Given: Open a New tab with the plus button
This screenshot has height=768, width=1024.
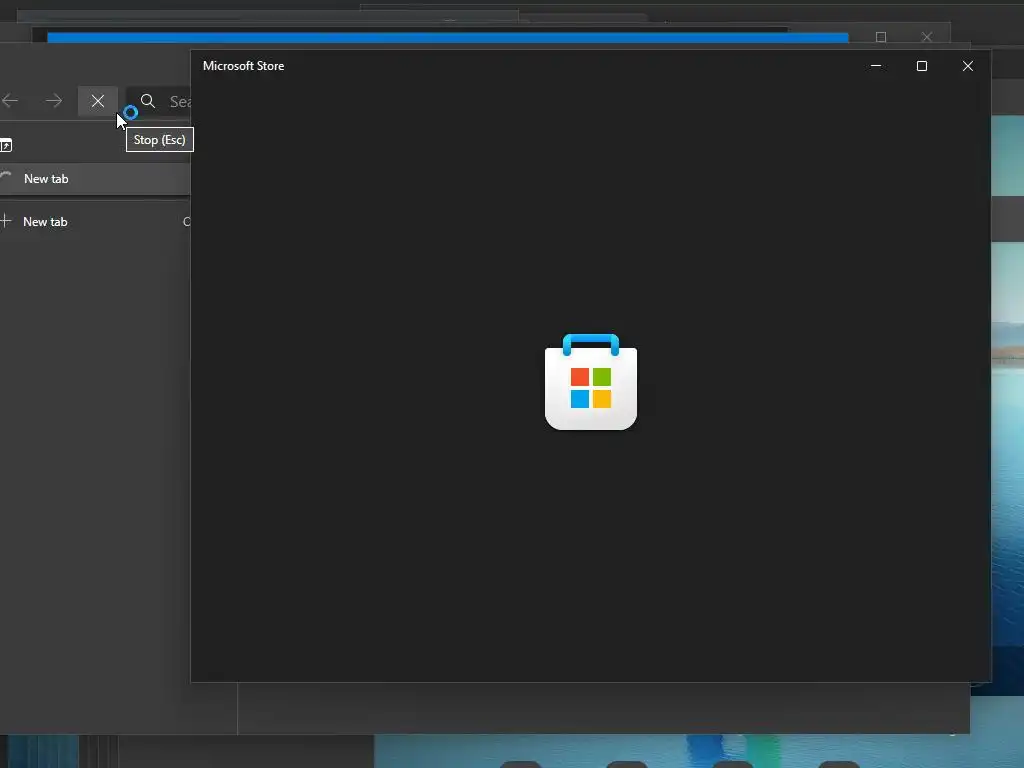Looking at the screenshot, I should pyautogui.click(x=95, y=221).
